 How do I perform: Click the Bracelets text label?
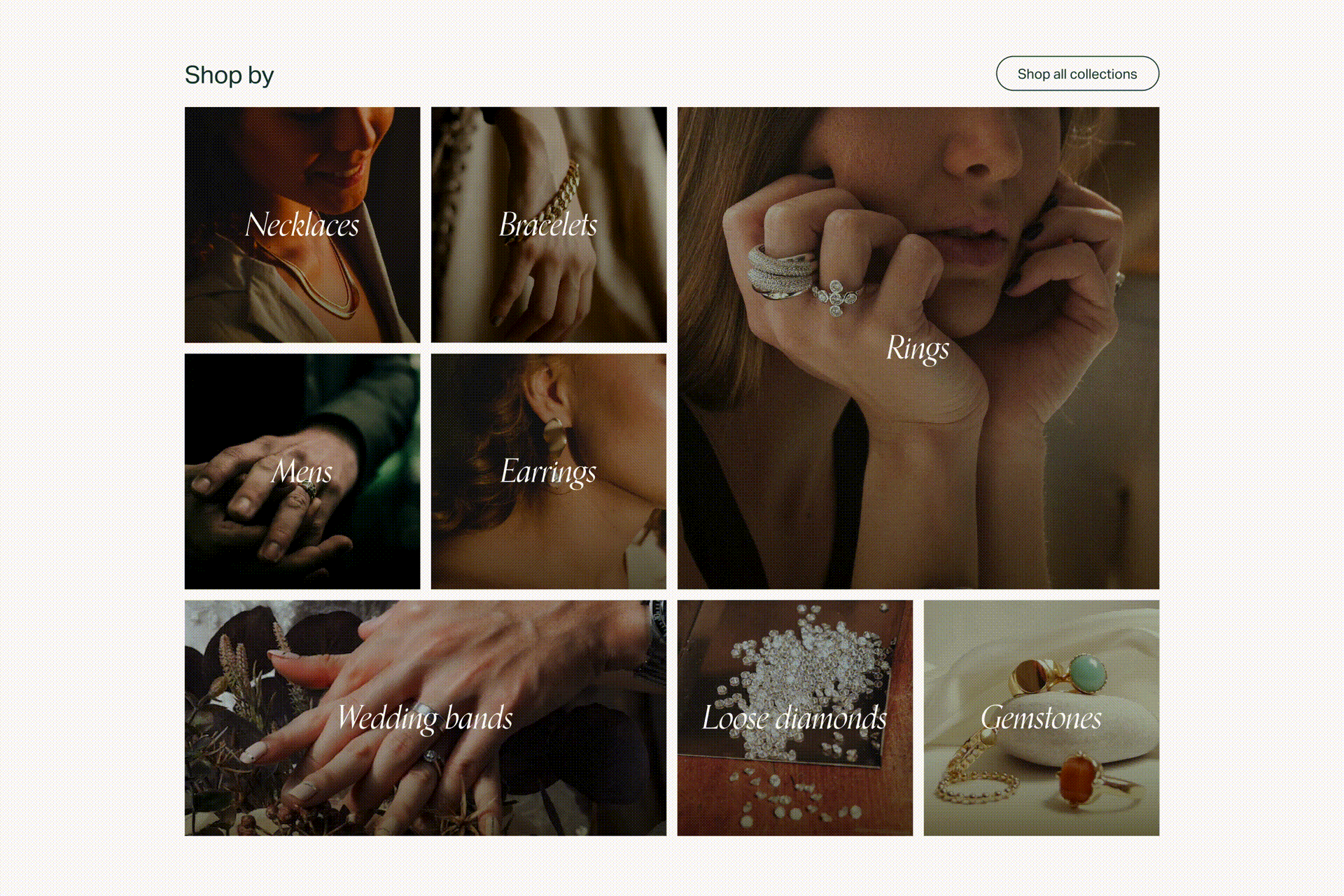tap(549, 225)
